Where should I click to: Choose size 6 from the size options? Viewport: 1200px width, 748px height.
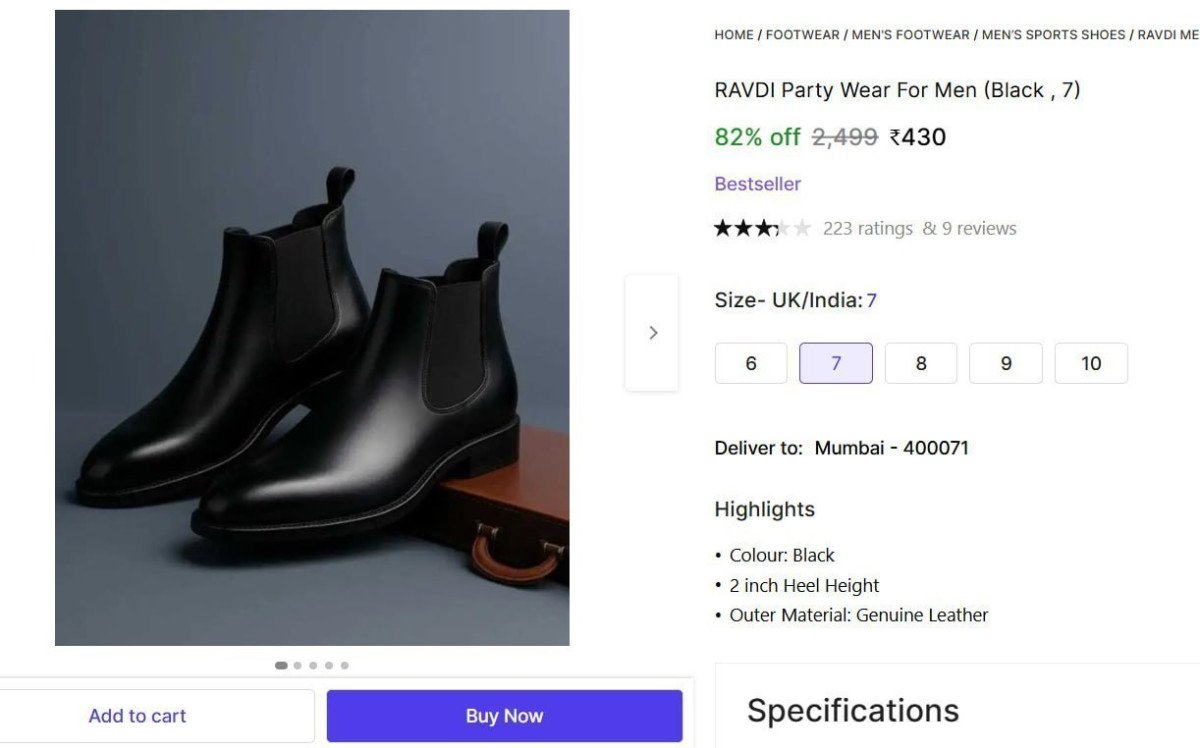[750, 363]
